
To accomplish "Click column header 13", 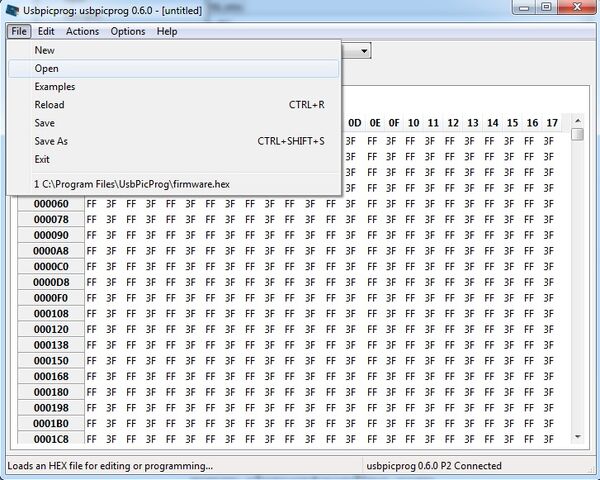I will click(473, 123).
